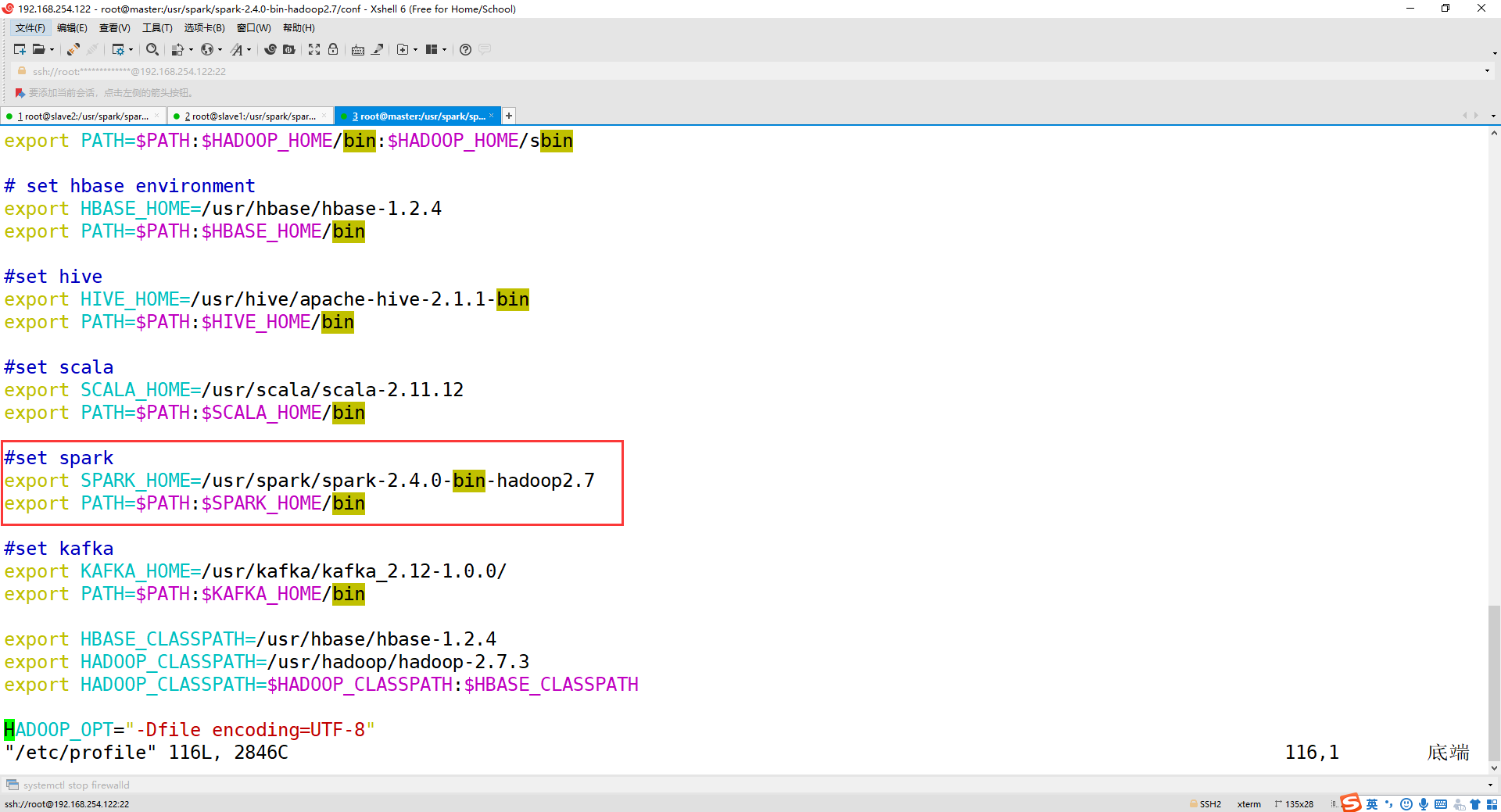Open the 文件(F) menu
The width and height of the screenshot is (1501, 812).
click(x=30, y=28)
